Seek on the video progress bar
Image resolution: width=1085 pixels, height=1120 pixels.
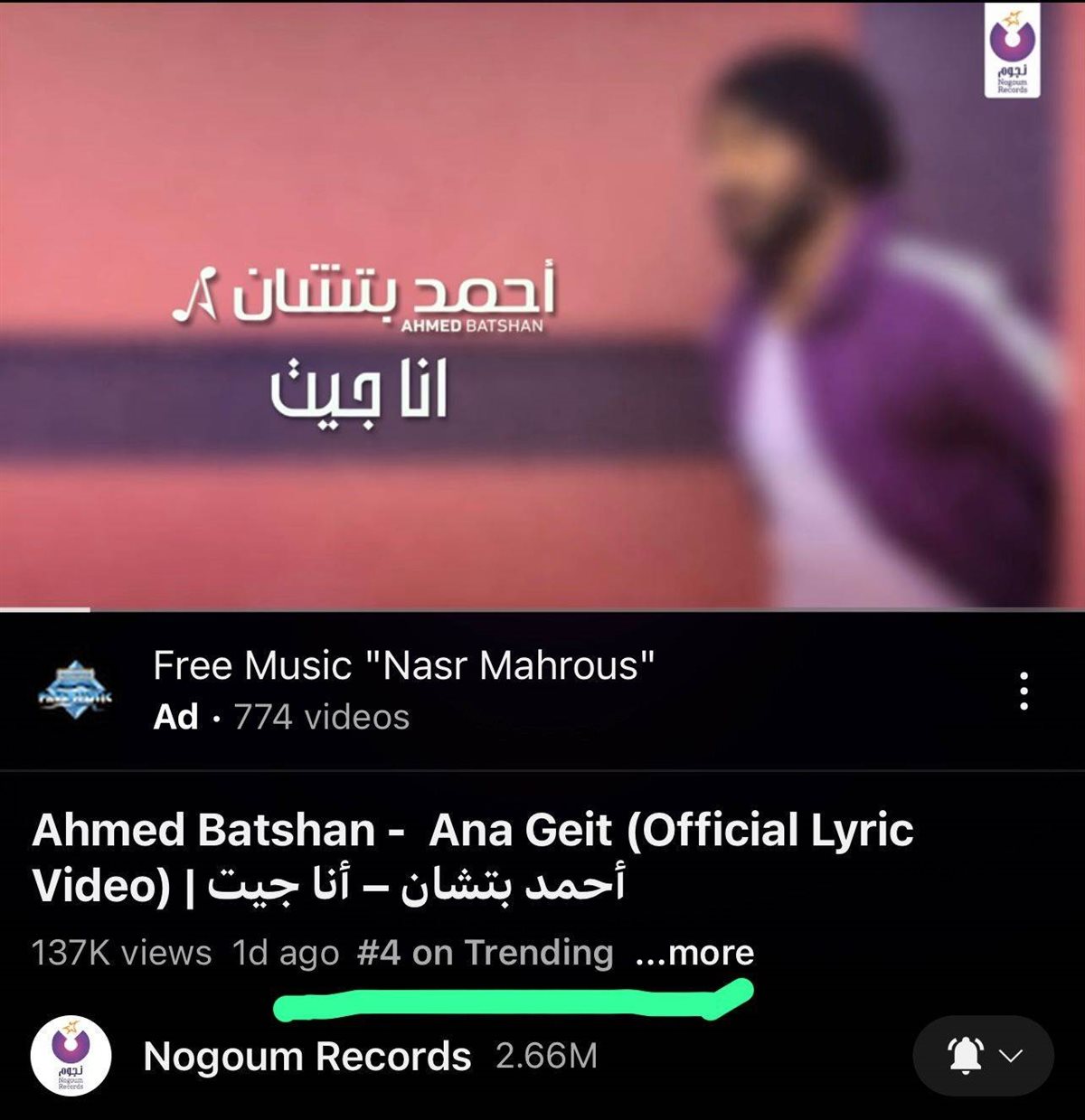pos(542,610)
